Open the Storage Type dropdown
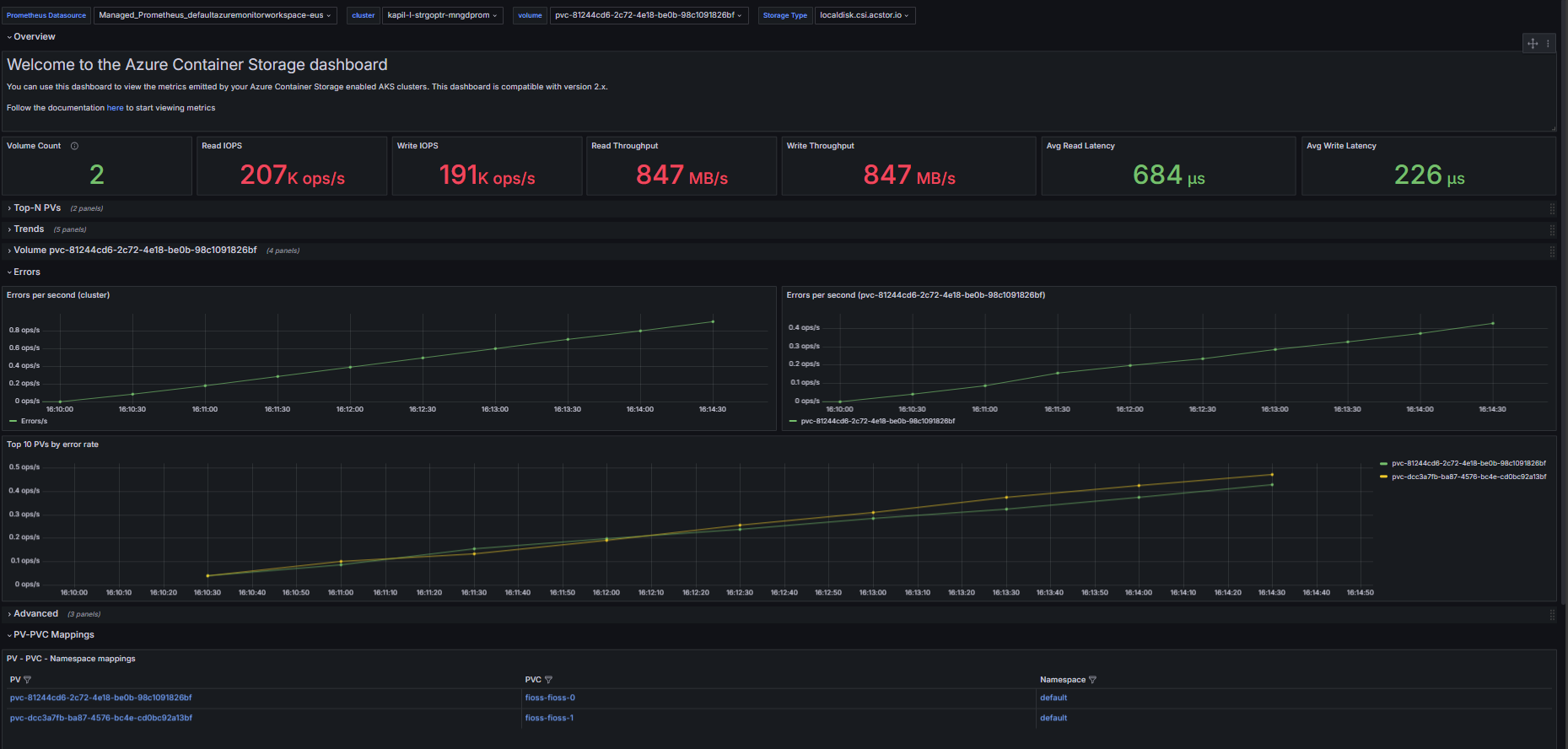The image size is (1568, 749). (x=864, y=15)
